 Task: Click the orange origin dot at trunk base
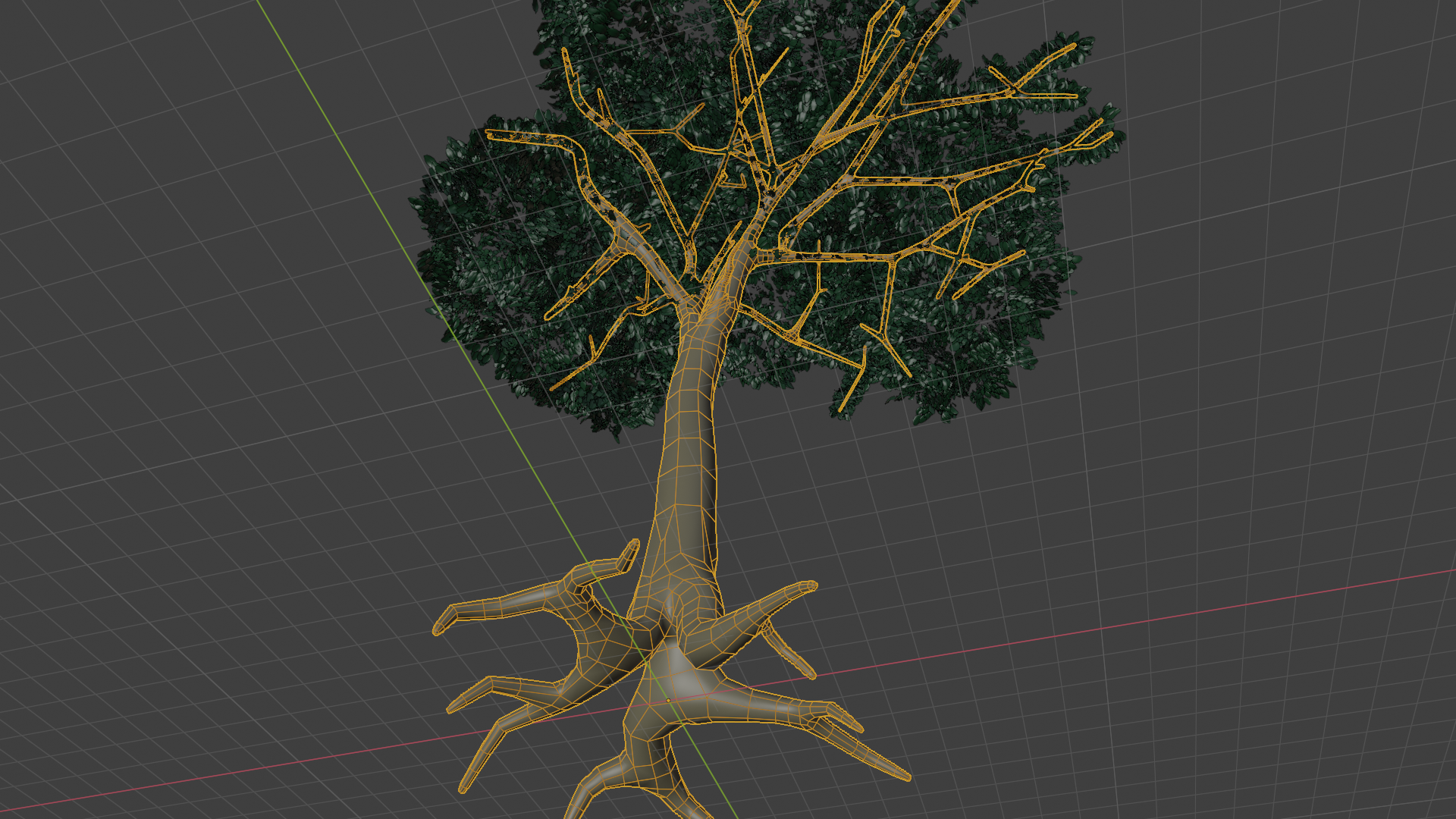pos(668,700)
